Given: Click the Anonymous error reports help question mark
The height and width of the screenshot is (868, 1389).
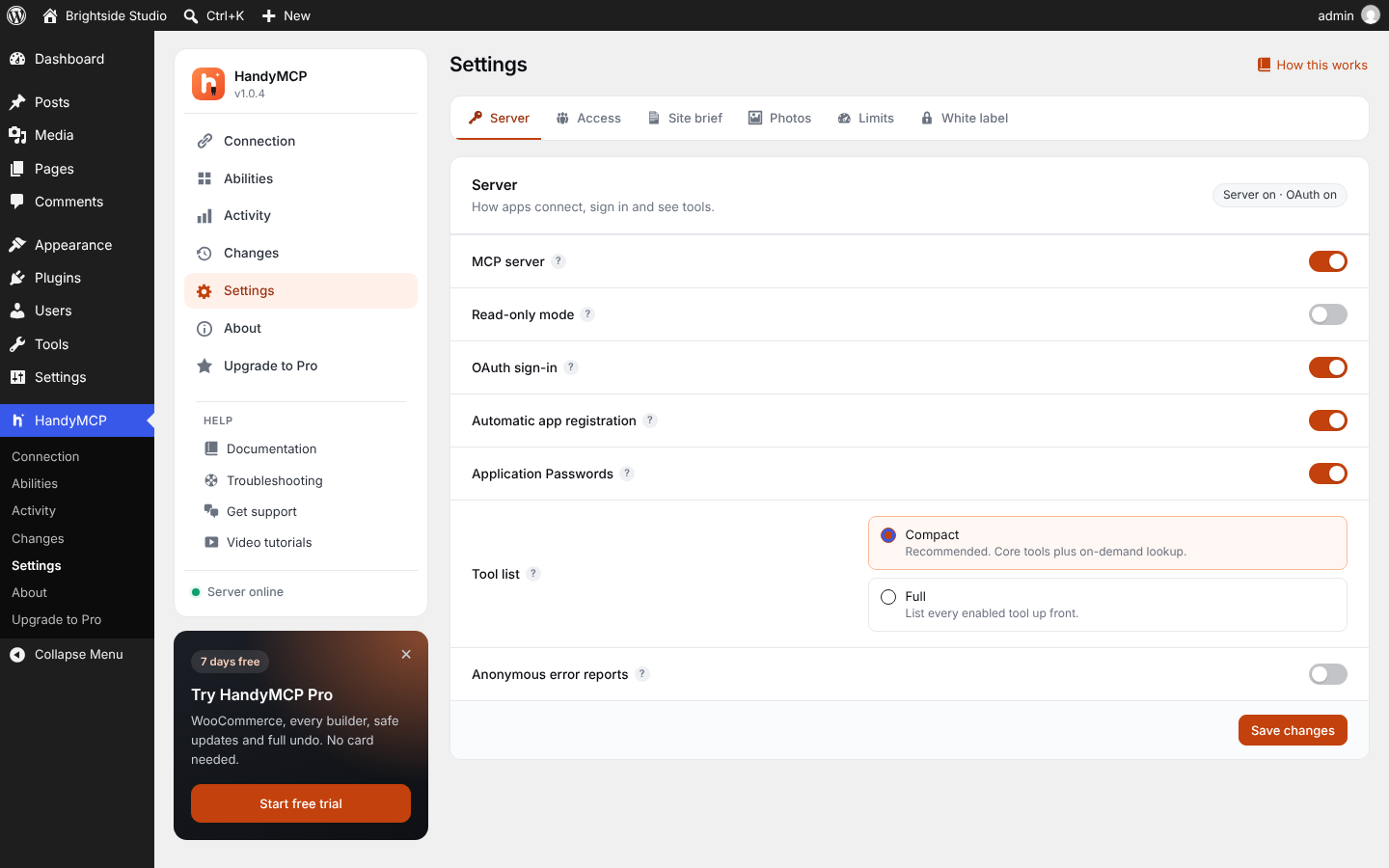Looking at the screenshot, I should (x=642, y=674).
